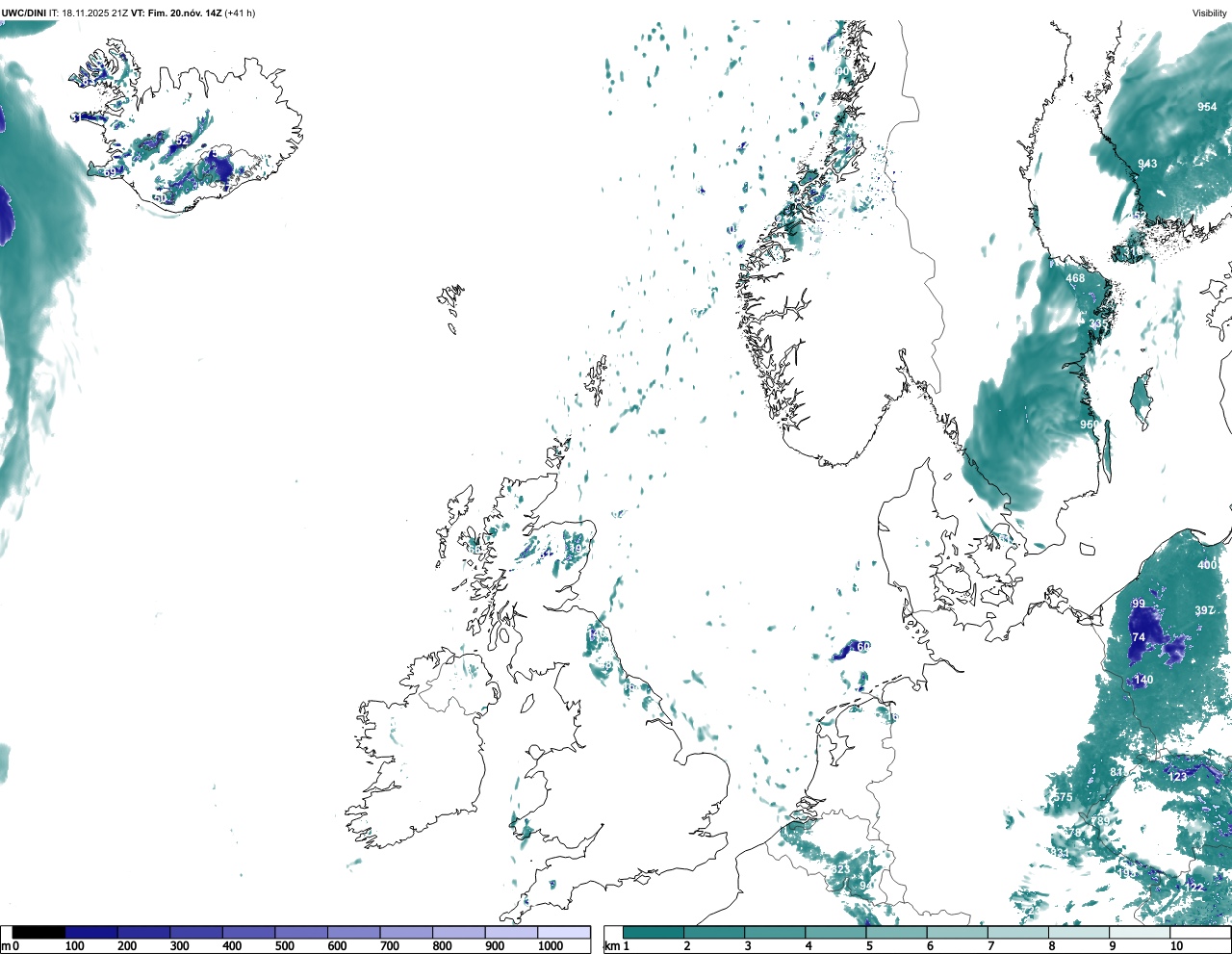Select the pale lavender 900–1000 m legend swatch

511,932
